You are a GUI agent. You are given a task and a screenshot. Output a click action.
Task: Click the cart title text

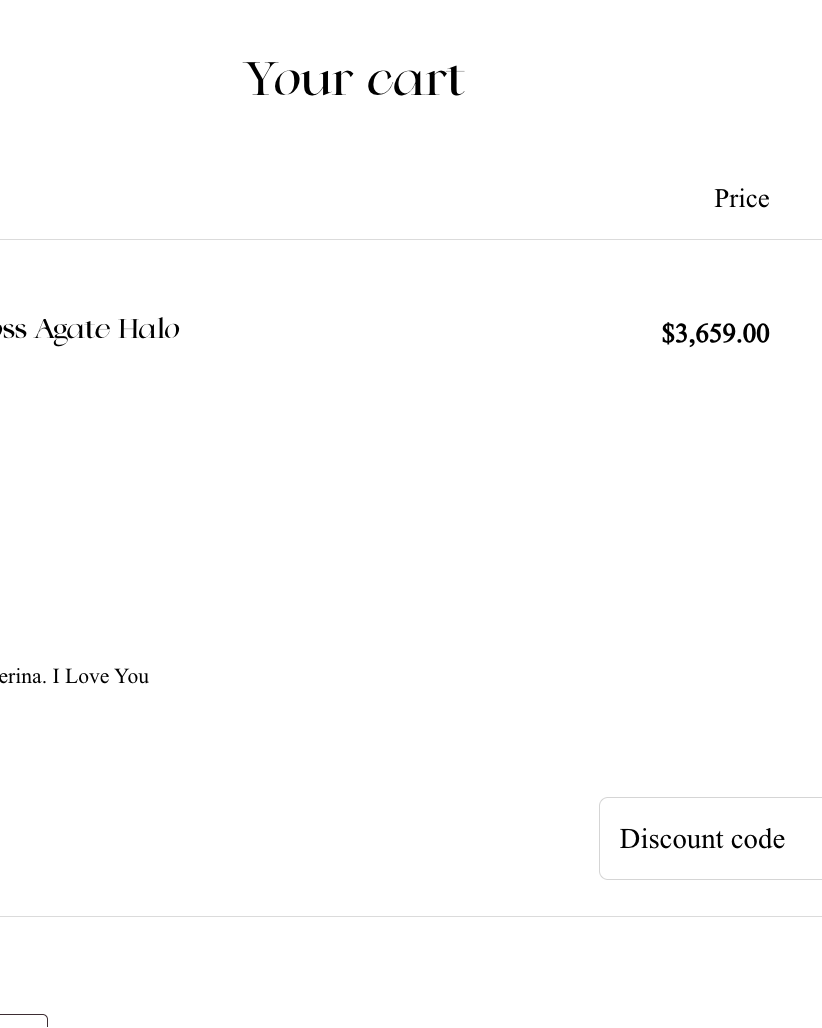[355, 80]
